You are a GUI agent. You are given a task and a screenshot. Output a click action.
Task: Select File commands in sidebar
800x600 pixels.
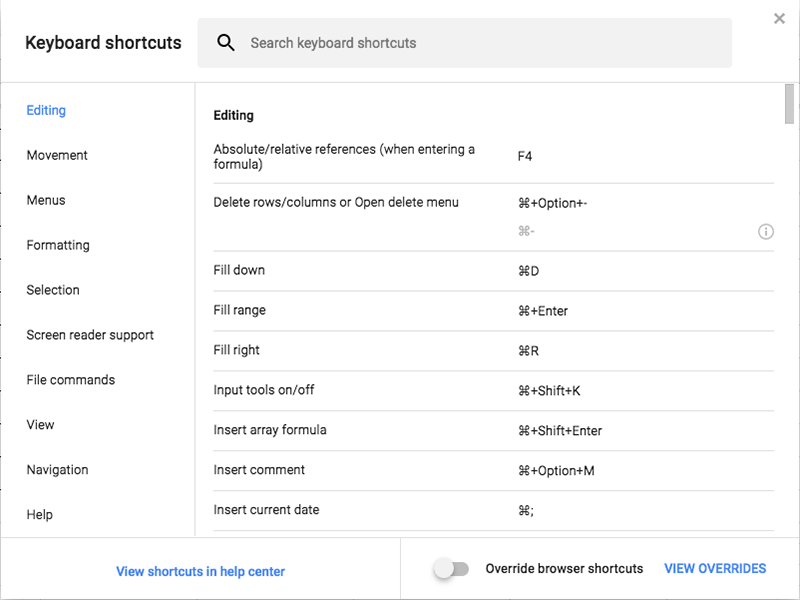[x=71, y=380]
